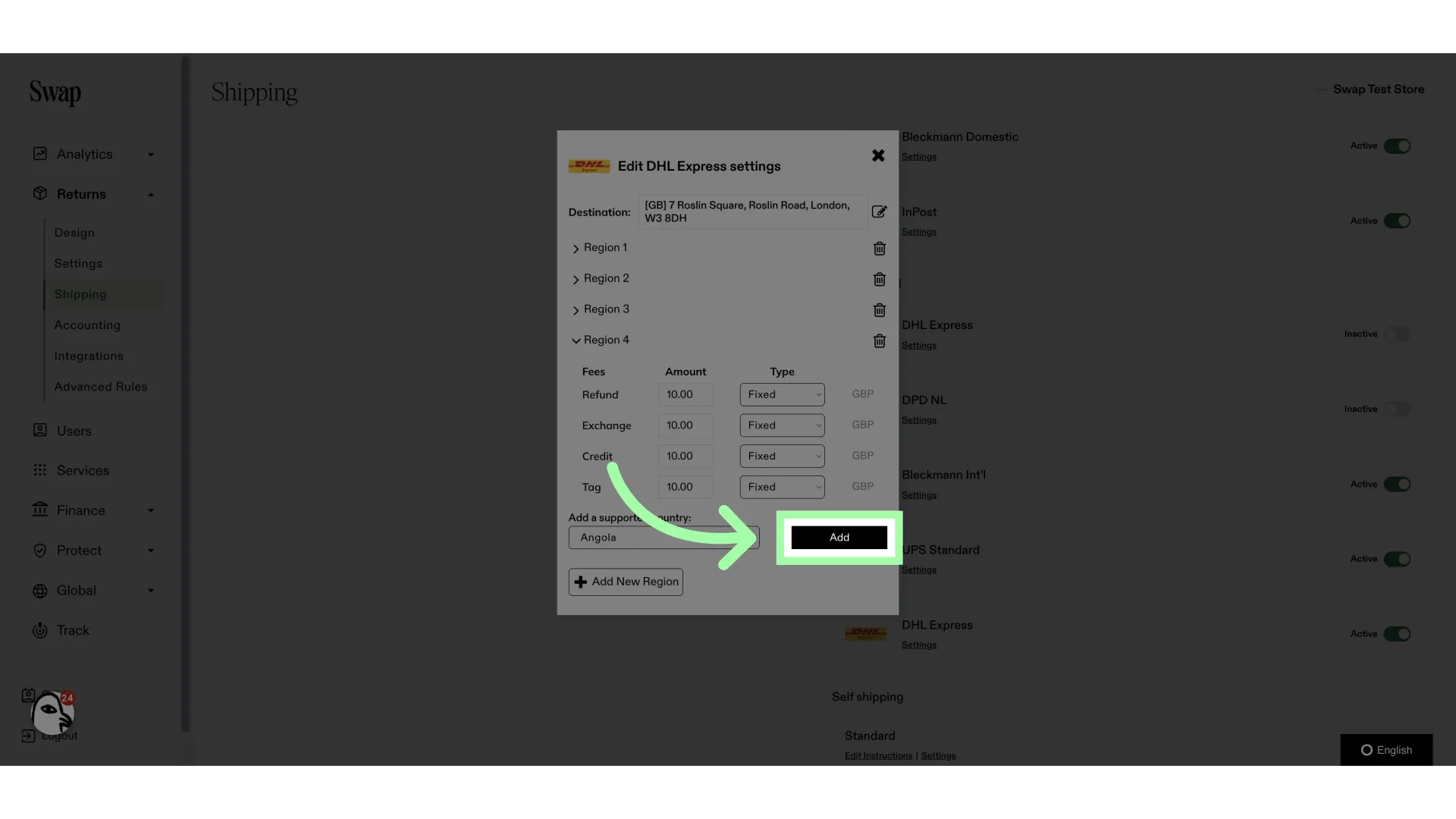1456x819 pixels.
Task: Toggle UPS Standard active switch
Action: tap(1397, 559)
